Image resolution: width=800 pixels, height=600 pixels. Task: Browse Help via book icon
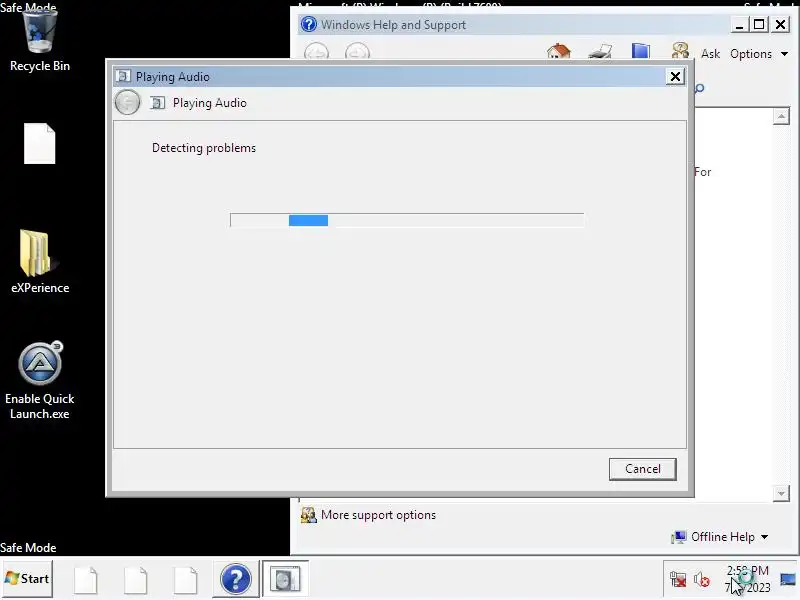tap(641, 52)
